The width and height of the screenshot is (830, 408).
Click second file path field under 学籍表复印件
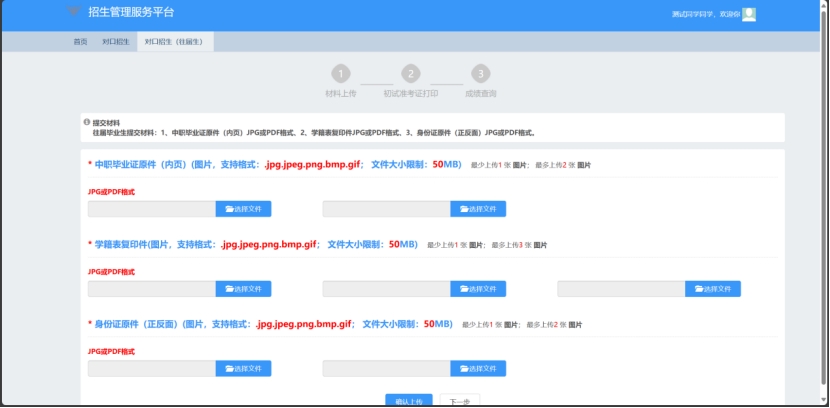(386, 289)
